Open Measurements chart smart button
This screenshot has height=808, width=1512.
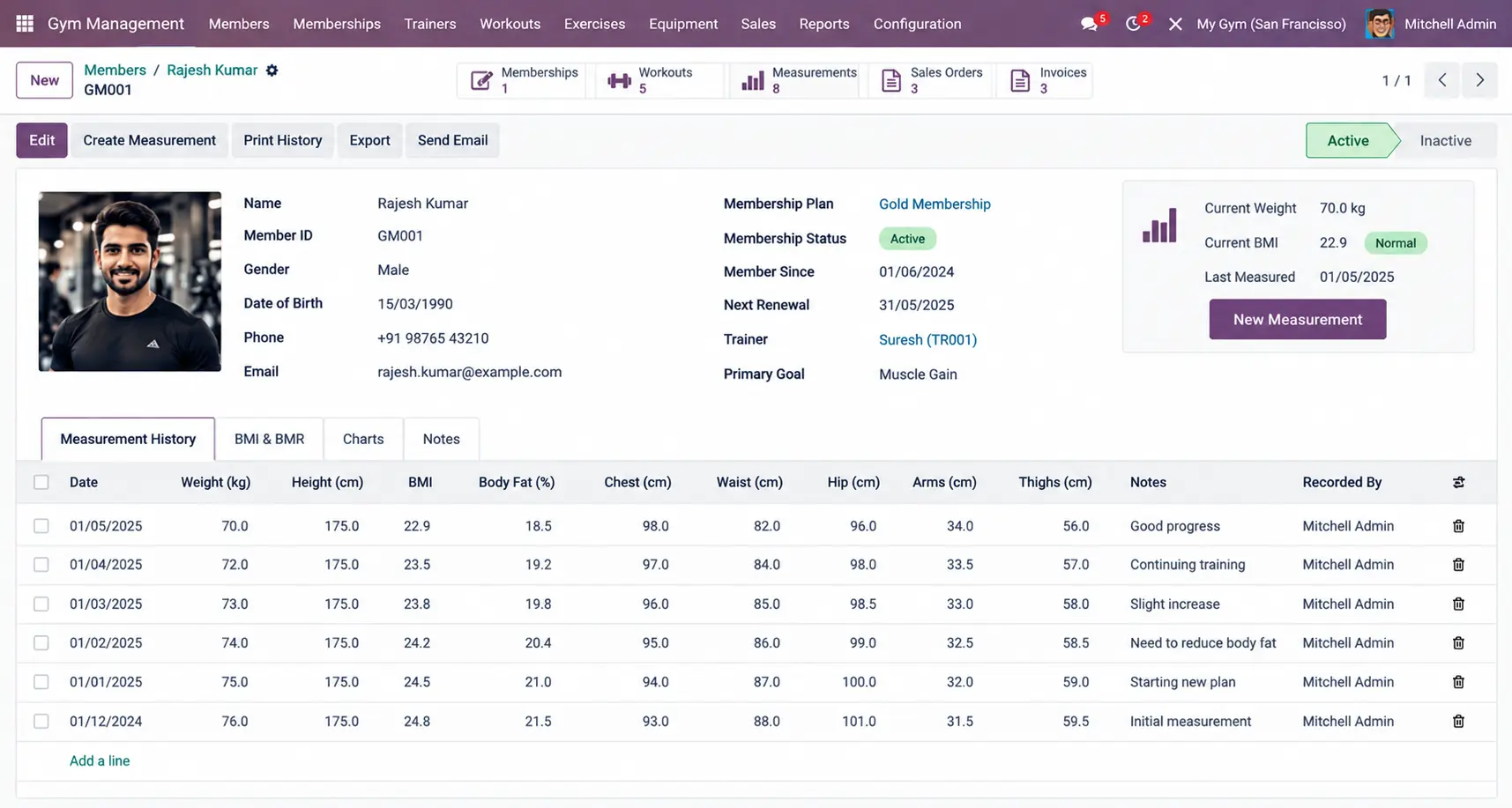coord(796,80)
